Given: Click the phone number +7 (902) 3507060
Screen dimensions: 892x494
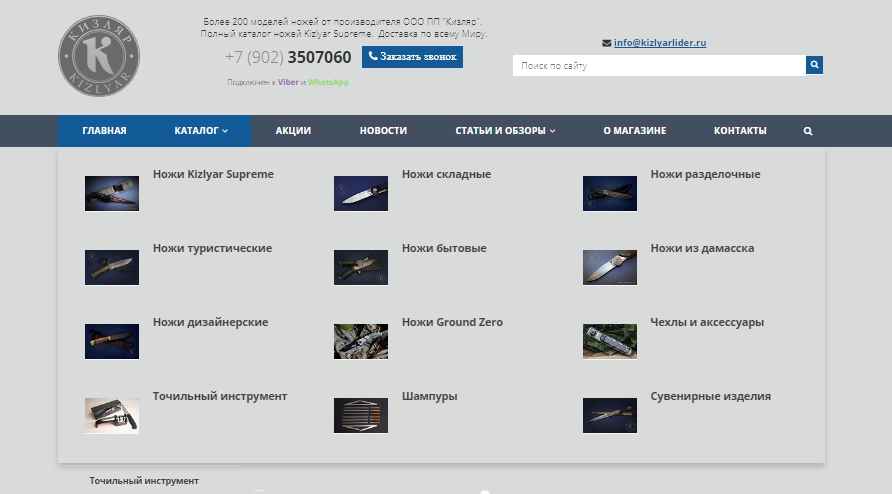Looking at the screenshot, I should pos(288,57).
